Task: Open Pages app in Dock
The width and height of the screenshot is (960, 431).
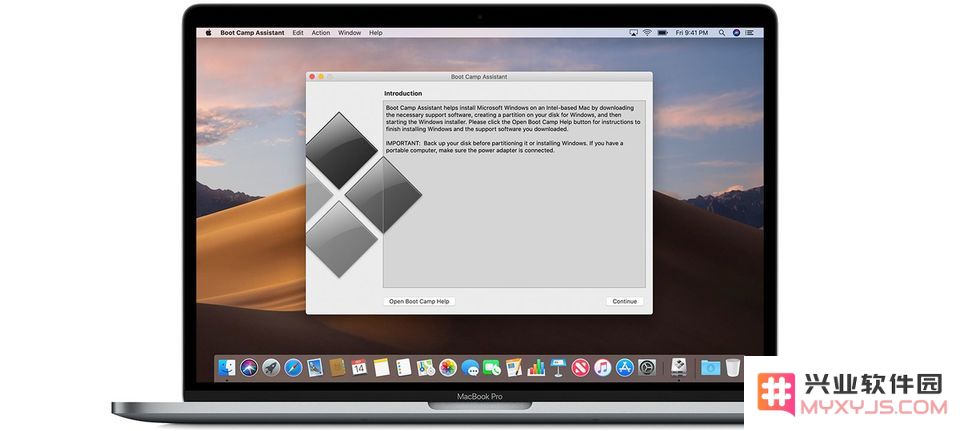Action: click(x=514, y=367)
